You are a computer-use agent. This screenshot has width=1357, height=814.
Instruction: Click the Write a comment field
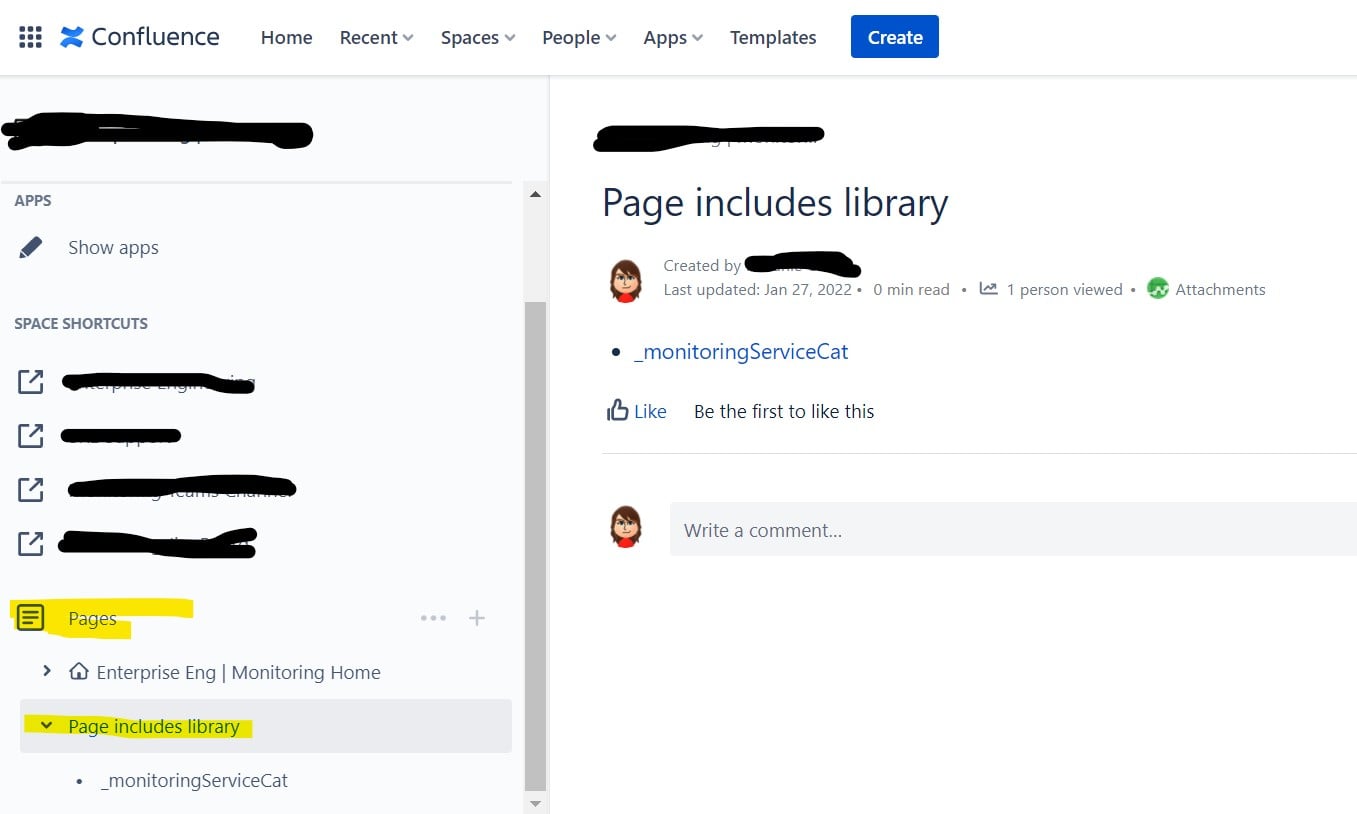[x=1013, y=529]
